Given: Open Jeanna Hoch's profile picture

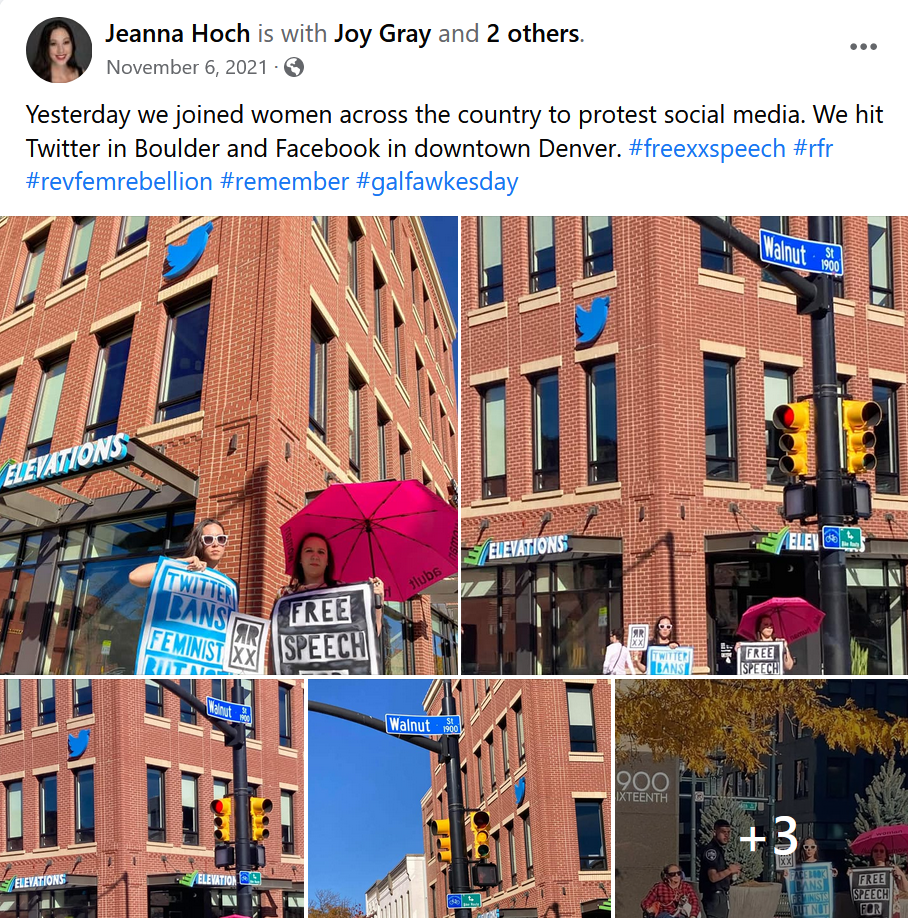Looking at the screenshot, I should pos(59,50).
